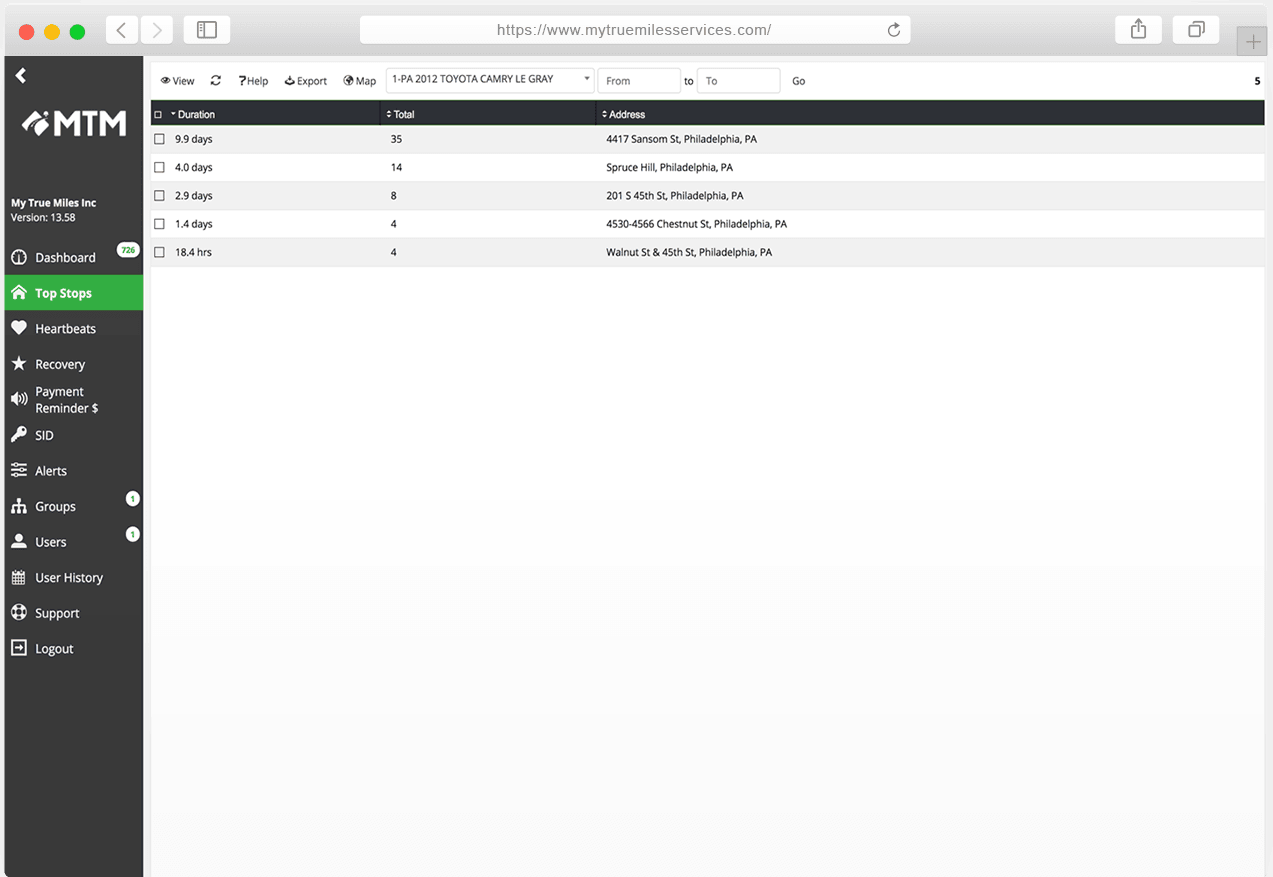Show stops on Map
Image resolution: width=1273 pixels, height=877 pixels.
(x=360, y=81)
